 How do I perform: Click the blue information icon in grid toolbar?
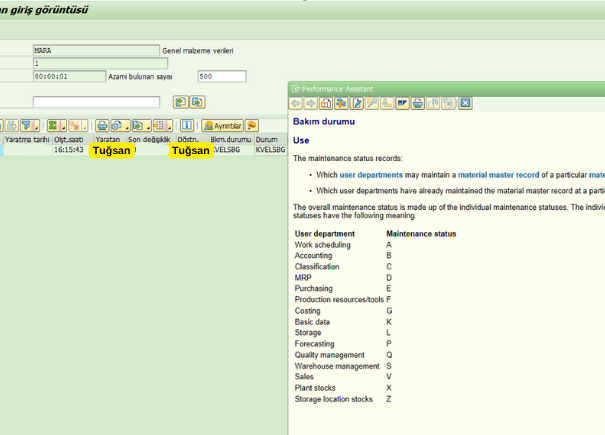(x=186, y=125)
